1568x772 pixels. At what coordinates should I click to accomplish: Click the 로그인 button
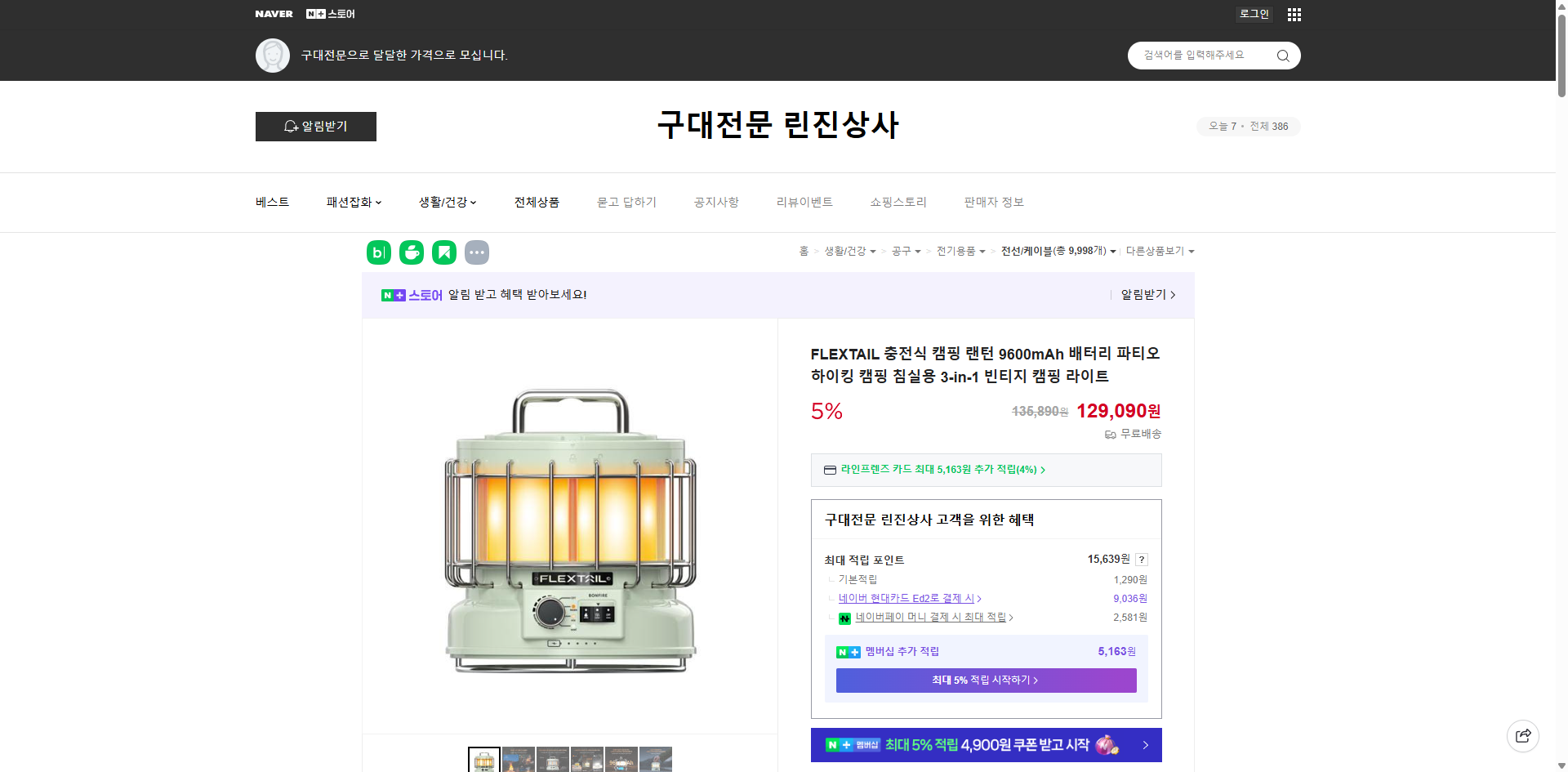pos(1254,14)
